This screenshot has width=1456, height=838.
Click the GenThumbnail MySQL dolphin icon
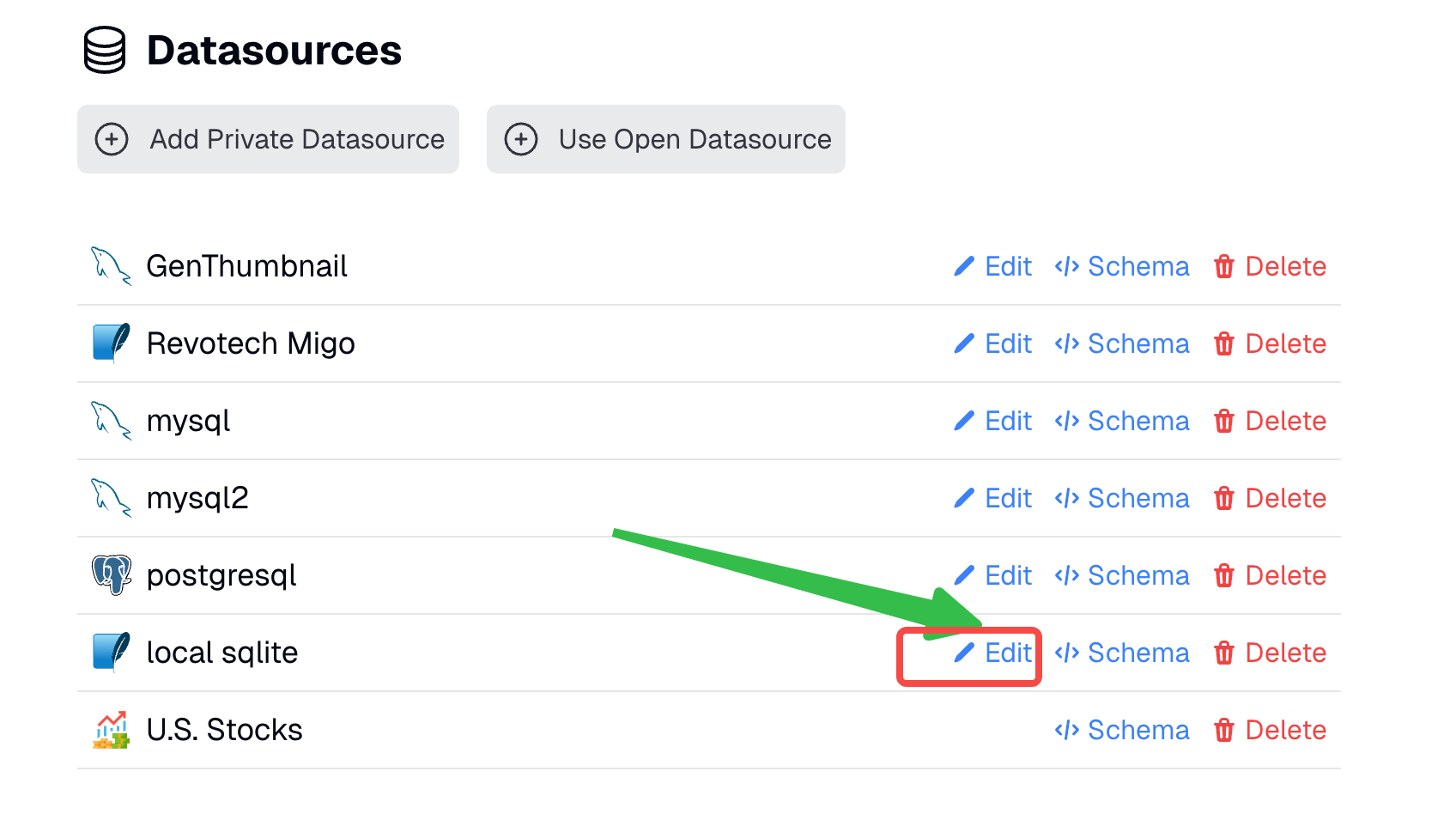pos(112,266)
